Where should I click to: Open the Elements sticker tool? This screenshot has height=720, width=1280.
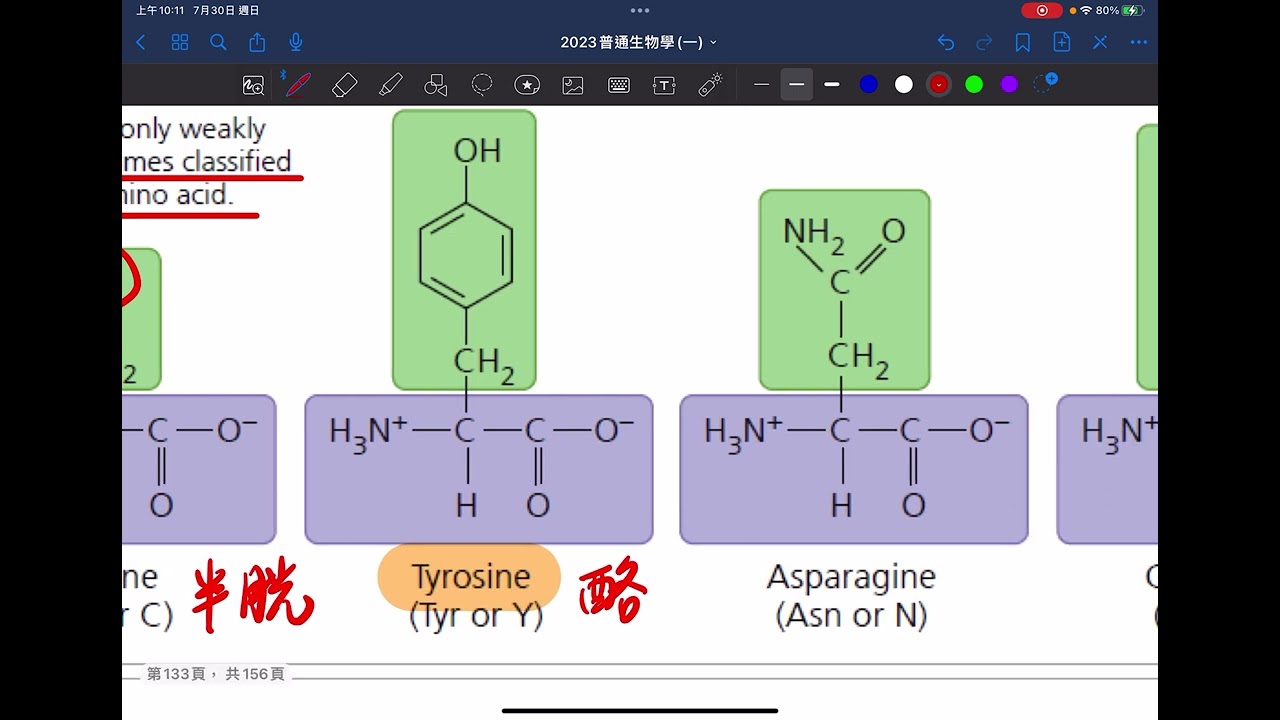[527, 85]
